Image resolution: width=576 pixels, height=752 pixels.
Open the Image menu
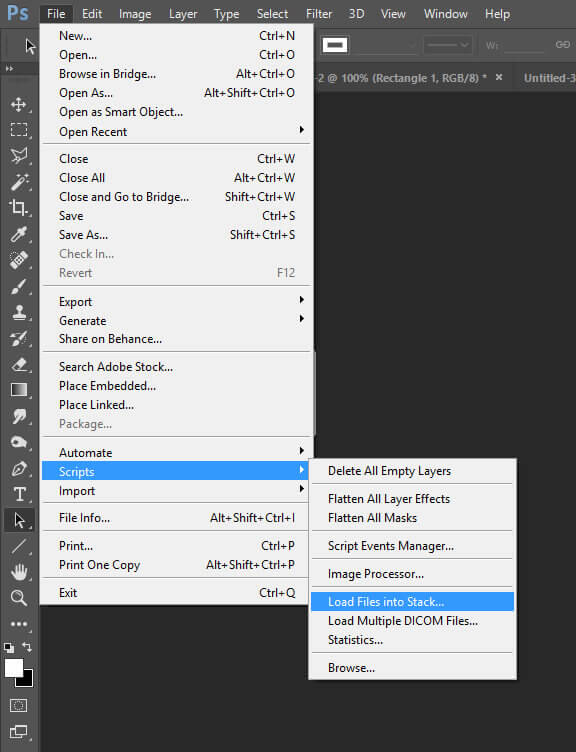[x=135, y=14]
